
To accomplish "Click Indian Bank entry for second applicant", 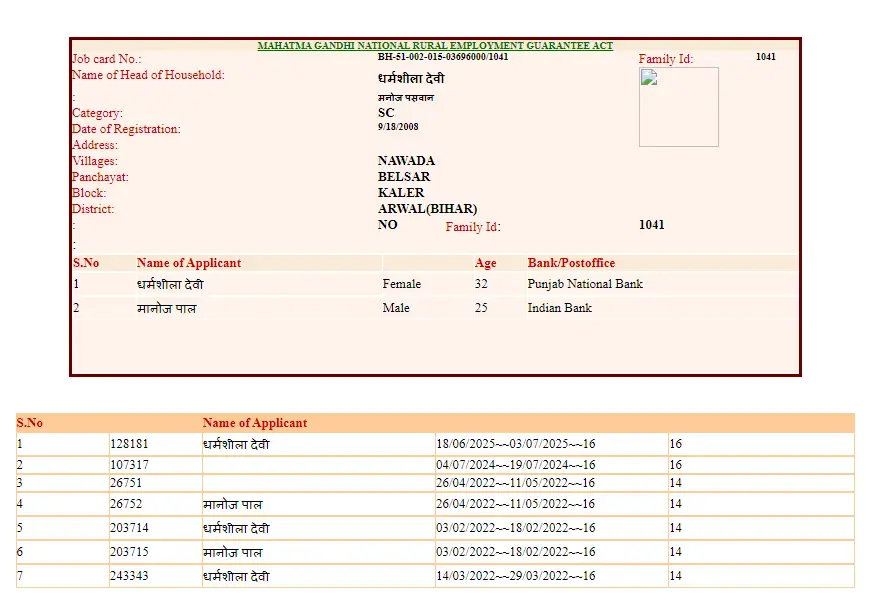I will coord(558,308).
